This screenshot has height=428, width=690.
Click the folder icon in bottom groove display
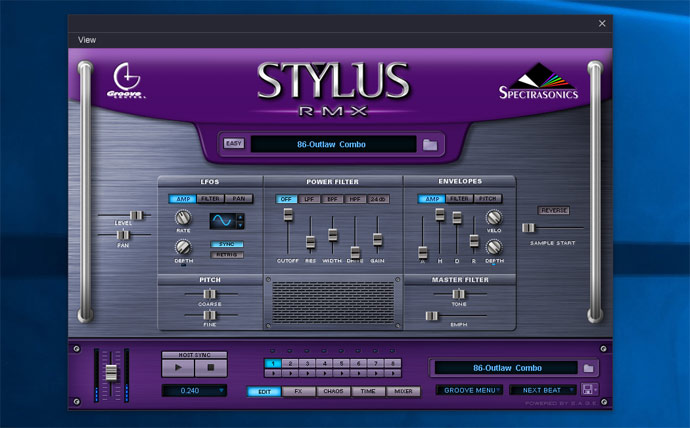click(589, 368)
